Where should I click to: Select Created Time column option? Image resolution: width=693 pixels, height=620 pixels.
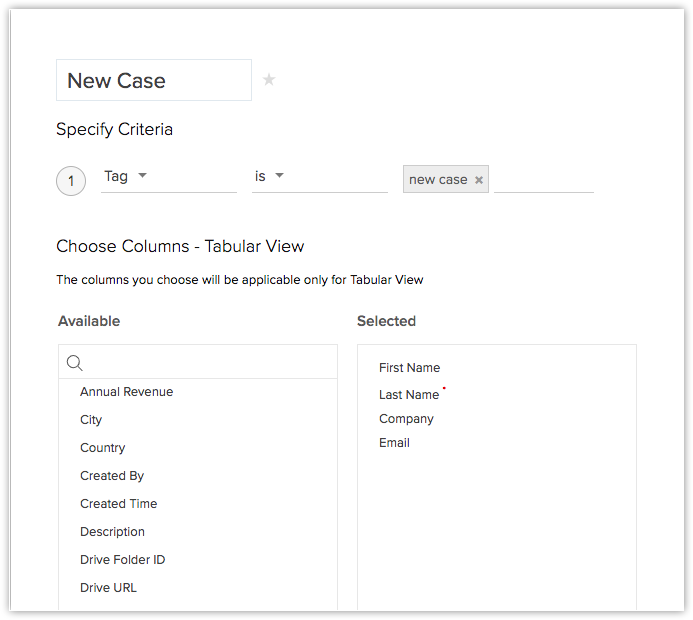click(x=118, y=504)
